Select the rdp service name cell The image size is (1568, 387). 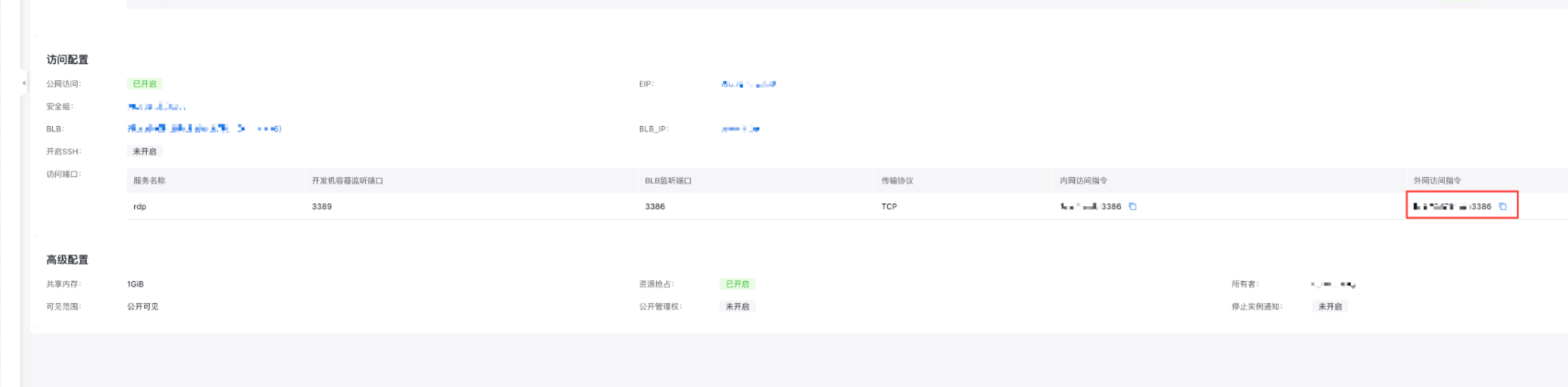pyautogui.click(x=140, y=206)
